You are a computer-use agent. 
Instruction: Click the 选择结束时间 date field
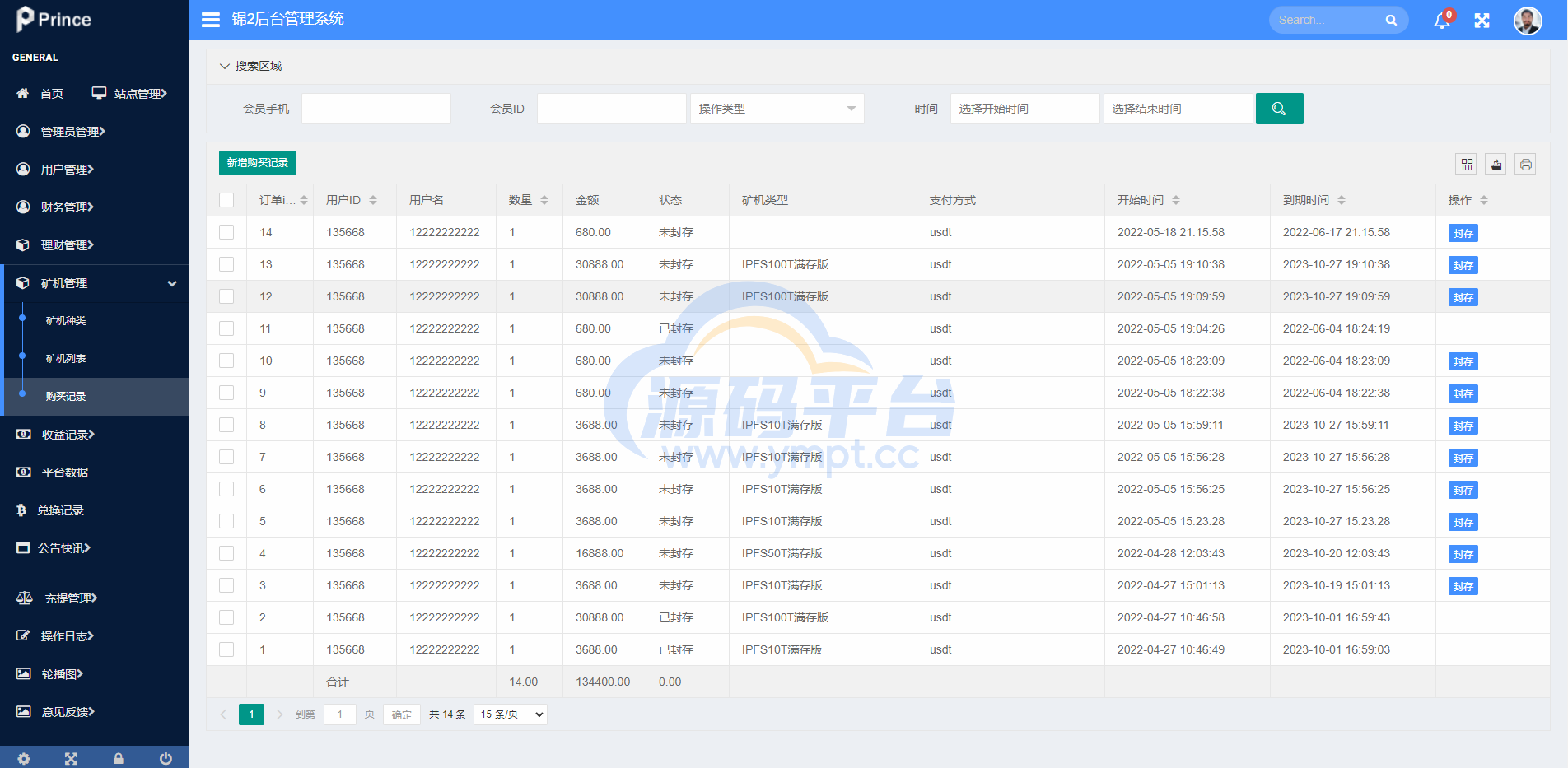point(1178,109)
